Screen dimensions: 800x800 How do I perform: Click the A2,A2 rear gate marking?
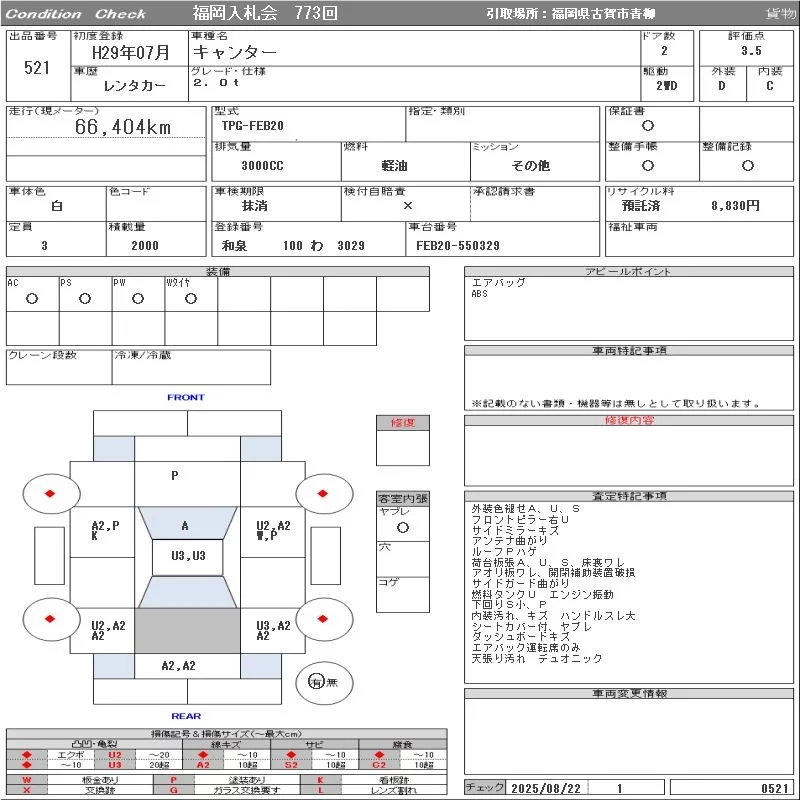pos(178,666)
